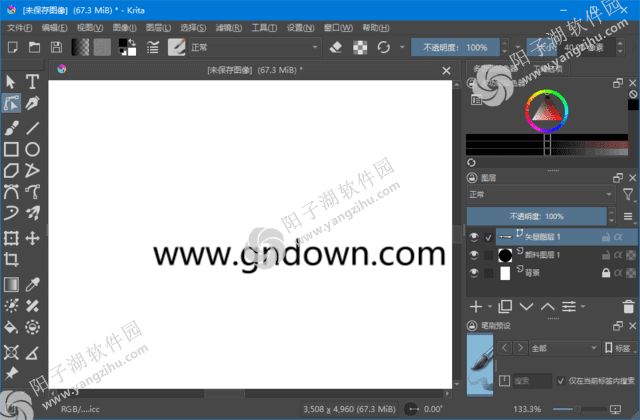The image size is (640, 420).
Task: Select the Polyline tool
Action: [32, 171]
